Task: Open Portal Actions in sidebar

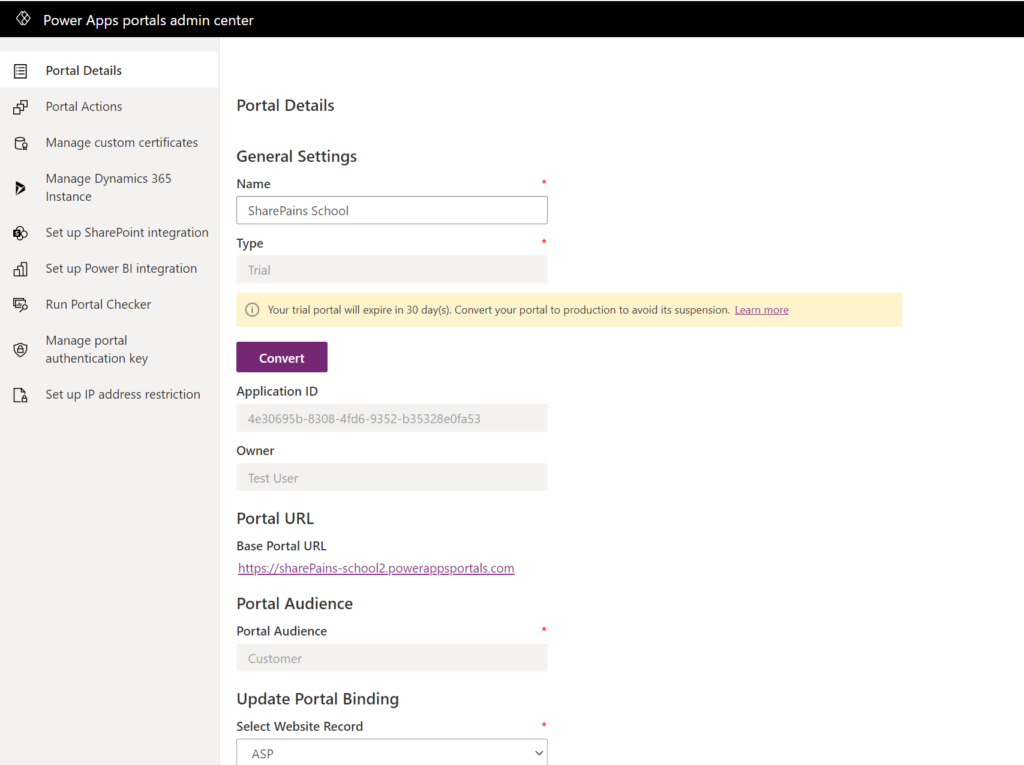Action: [109, 106]
